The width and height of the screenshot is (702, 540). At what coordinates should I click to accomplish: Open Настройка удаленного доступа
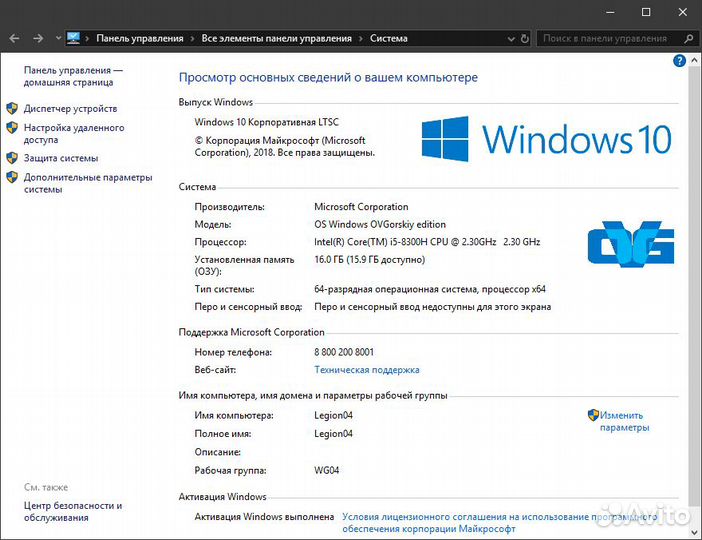pos(74,133)
